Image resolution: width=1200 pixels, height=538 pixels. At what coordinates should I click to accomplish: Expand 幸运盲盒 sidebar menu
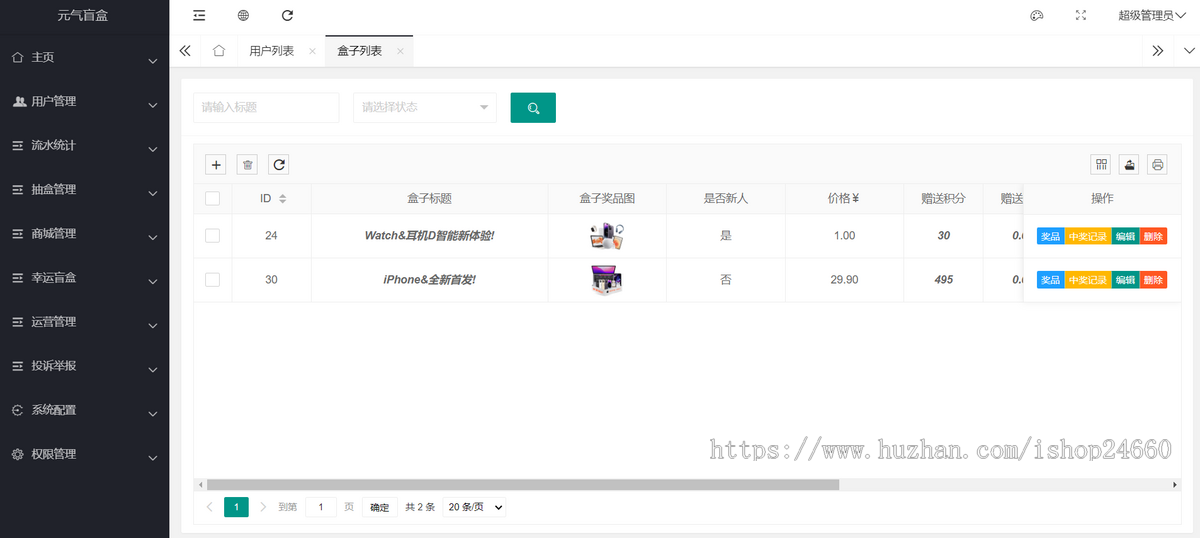(84, 278)
